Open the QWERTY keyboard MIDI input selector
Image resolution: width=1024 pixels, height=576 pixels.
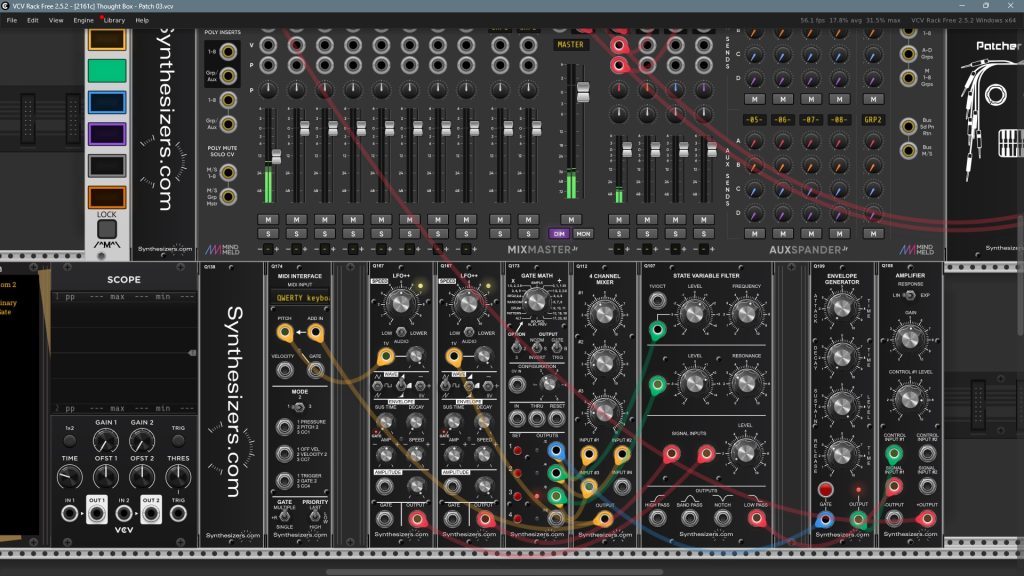coord(300,298)
